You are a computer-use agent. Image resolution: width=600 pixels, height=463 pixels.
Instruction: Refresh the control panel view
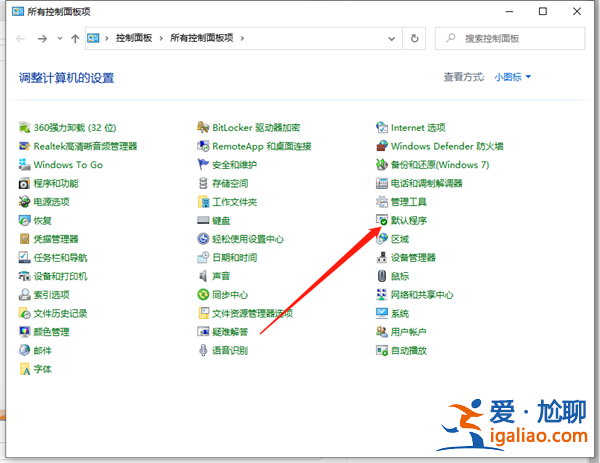click(x=414, y=39)
